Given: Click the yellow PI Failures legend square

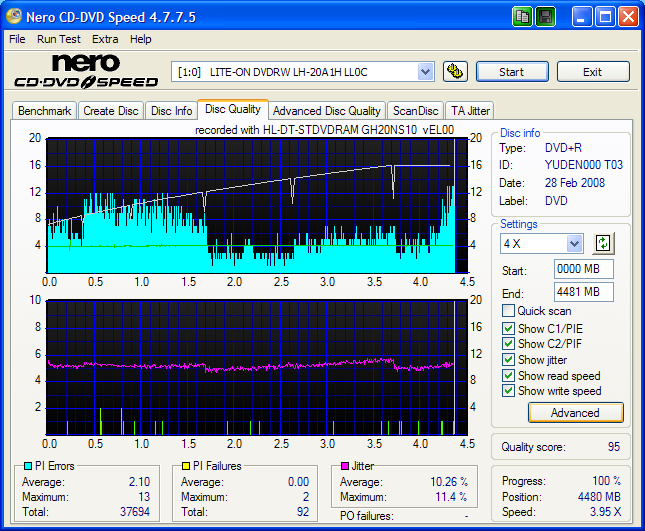Looking at the screenshot, I should click(186, 466).
